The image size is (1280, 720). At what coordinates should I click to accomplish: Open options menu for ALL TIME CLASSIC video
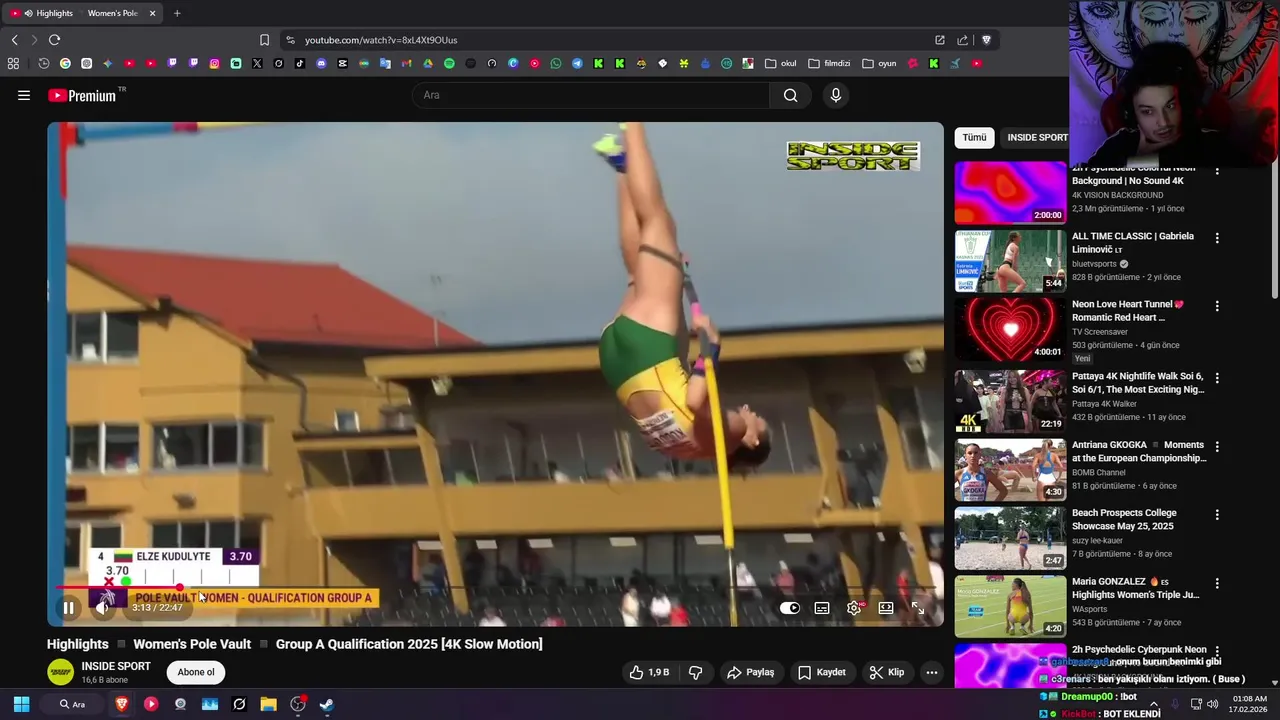(x=1217, y=238)
